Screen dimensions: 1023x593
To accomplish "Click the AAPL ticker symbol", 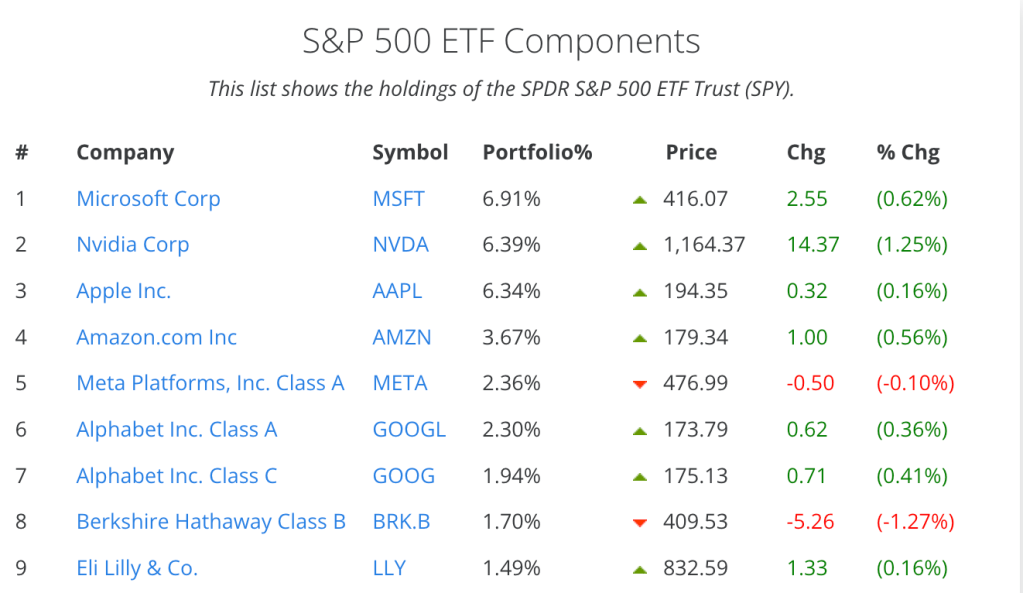I will point(397,291).
